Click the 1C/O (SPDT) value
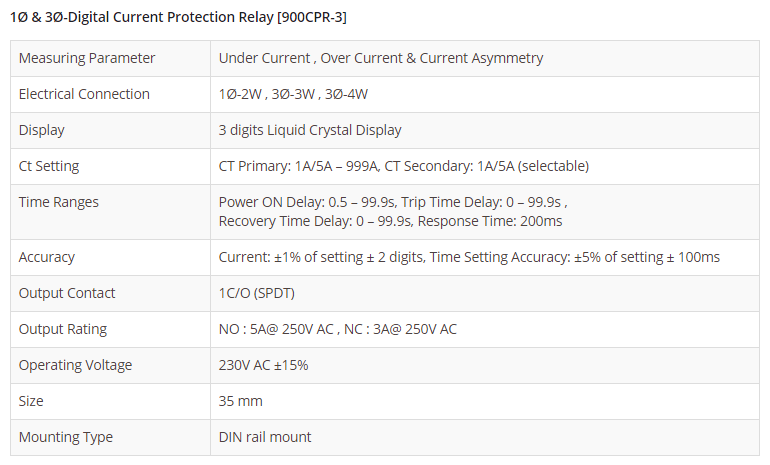 click(x=257, y=293)
